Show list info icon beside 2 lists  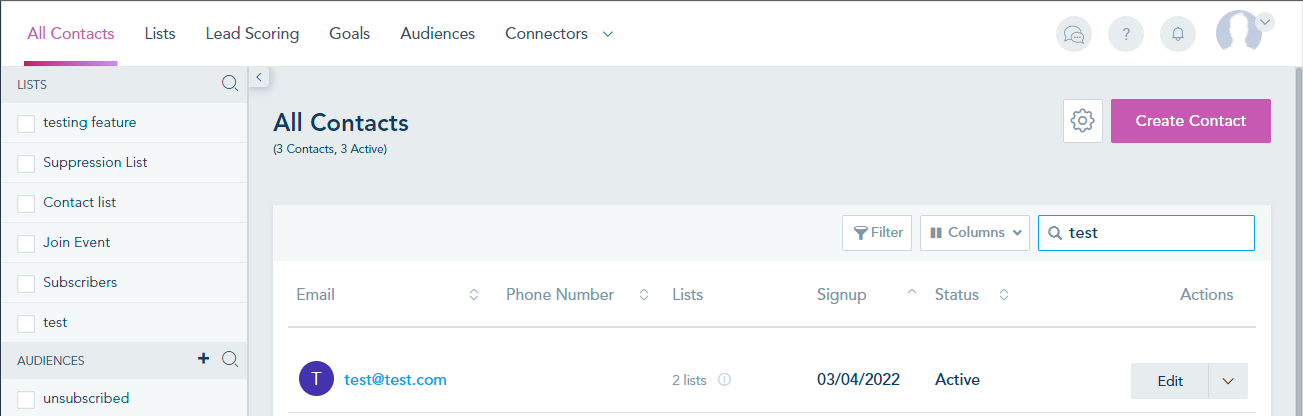(725, 380)
